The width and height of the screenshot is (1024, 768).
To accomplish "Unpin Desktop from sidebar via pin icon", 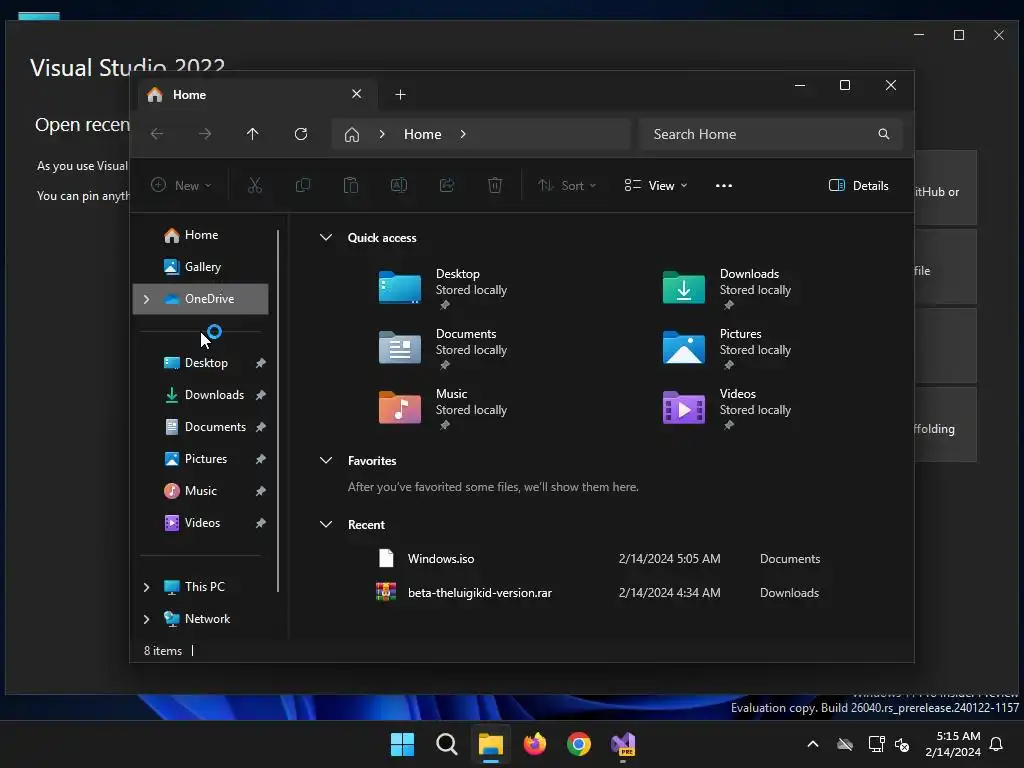I will [x=261, y=363].
